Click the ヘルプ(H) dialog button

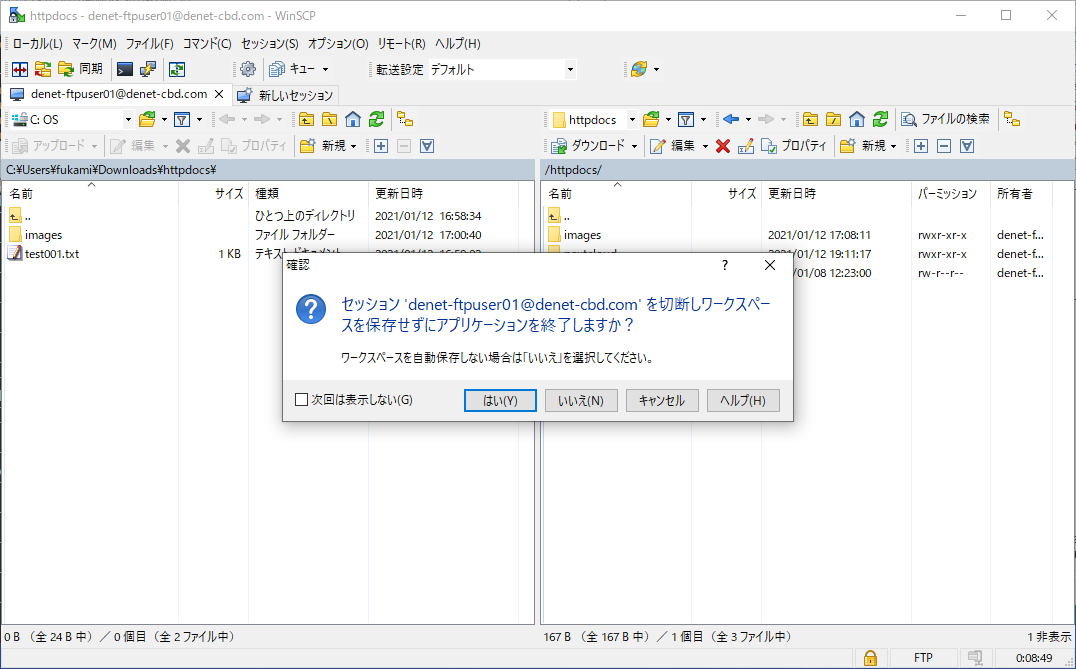click(x=743, y=401)
